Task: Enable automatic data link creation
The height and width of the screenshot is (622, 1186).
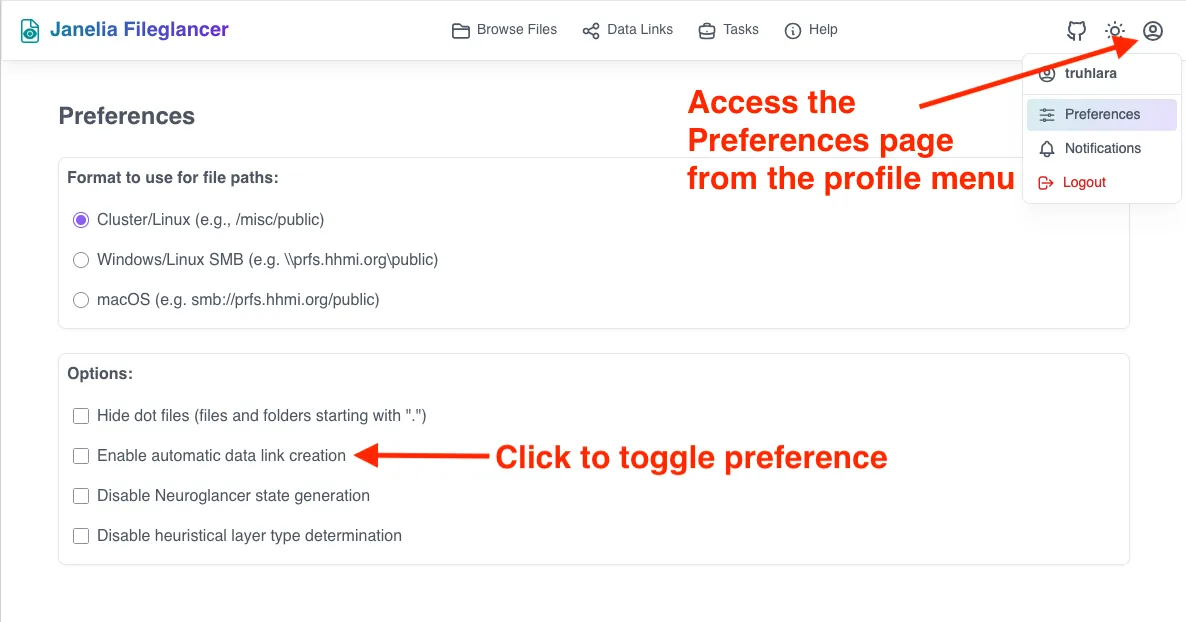Action: click(x=81, y=456)
